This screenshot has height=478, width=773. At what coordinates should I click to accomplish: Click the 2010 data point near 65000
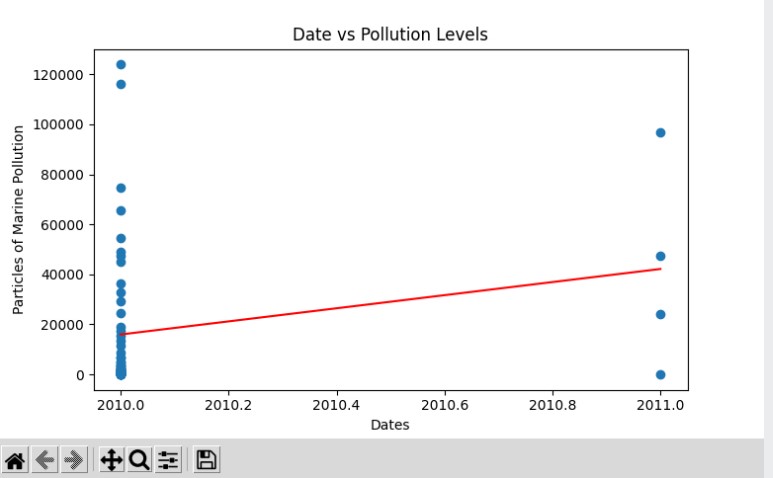coord(121,211)
